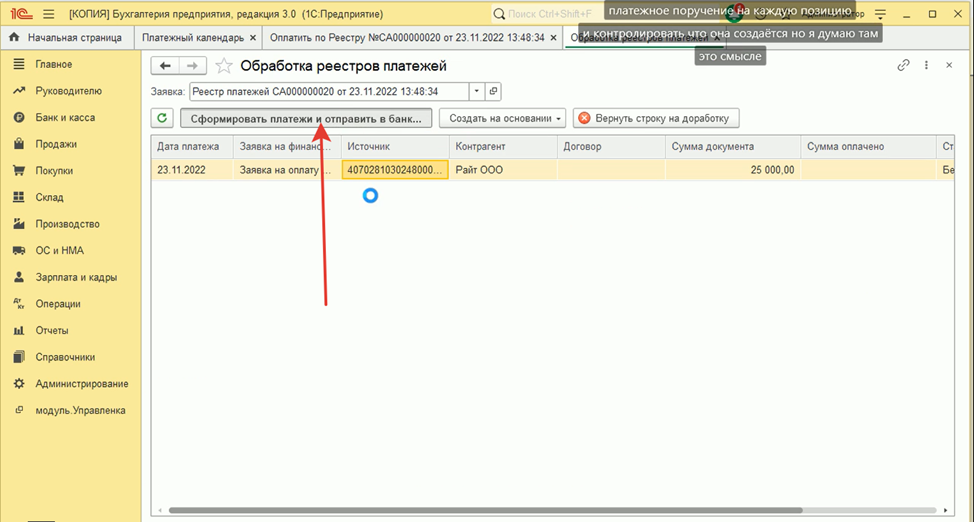The height and width of the screenshot is (522, 974).
Task: Close the Оплатить по Реестру tab
Action: pos(553,38)
